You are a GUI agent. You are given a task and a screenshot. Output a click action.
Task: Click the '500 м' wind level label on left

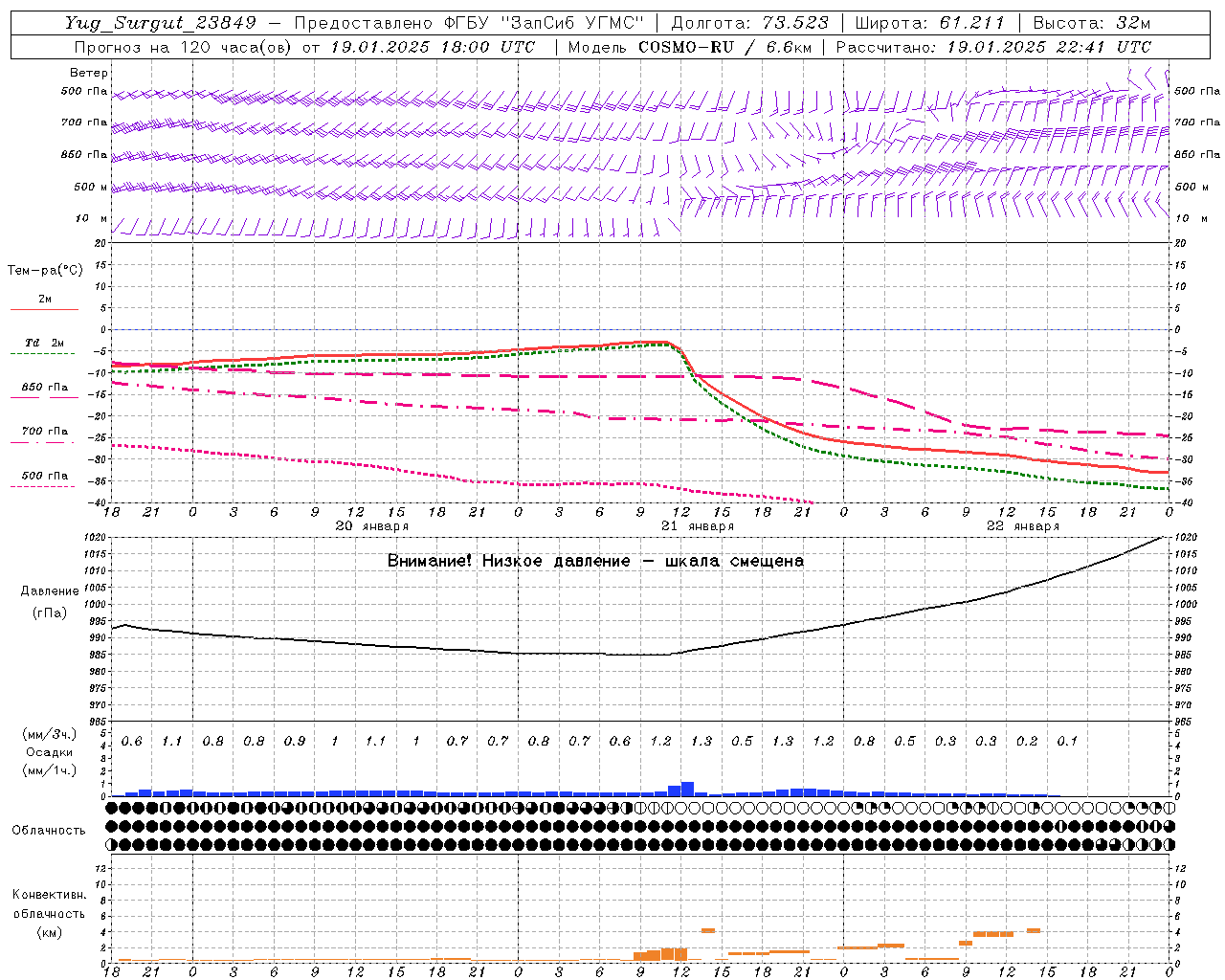pos(91,187)
